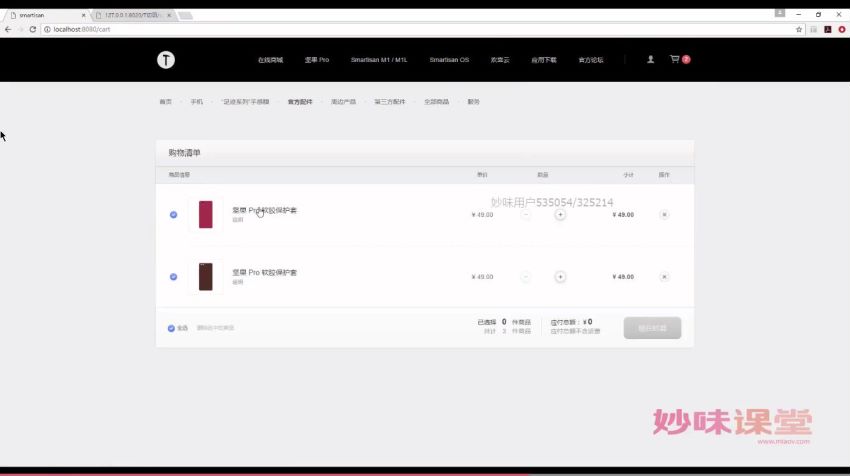850x476 pixels.
Task: Open 服务 in the sub navigation
Action: pos(473,102)
